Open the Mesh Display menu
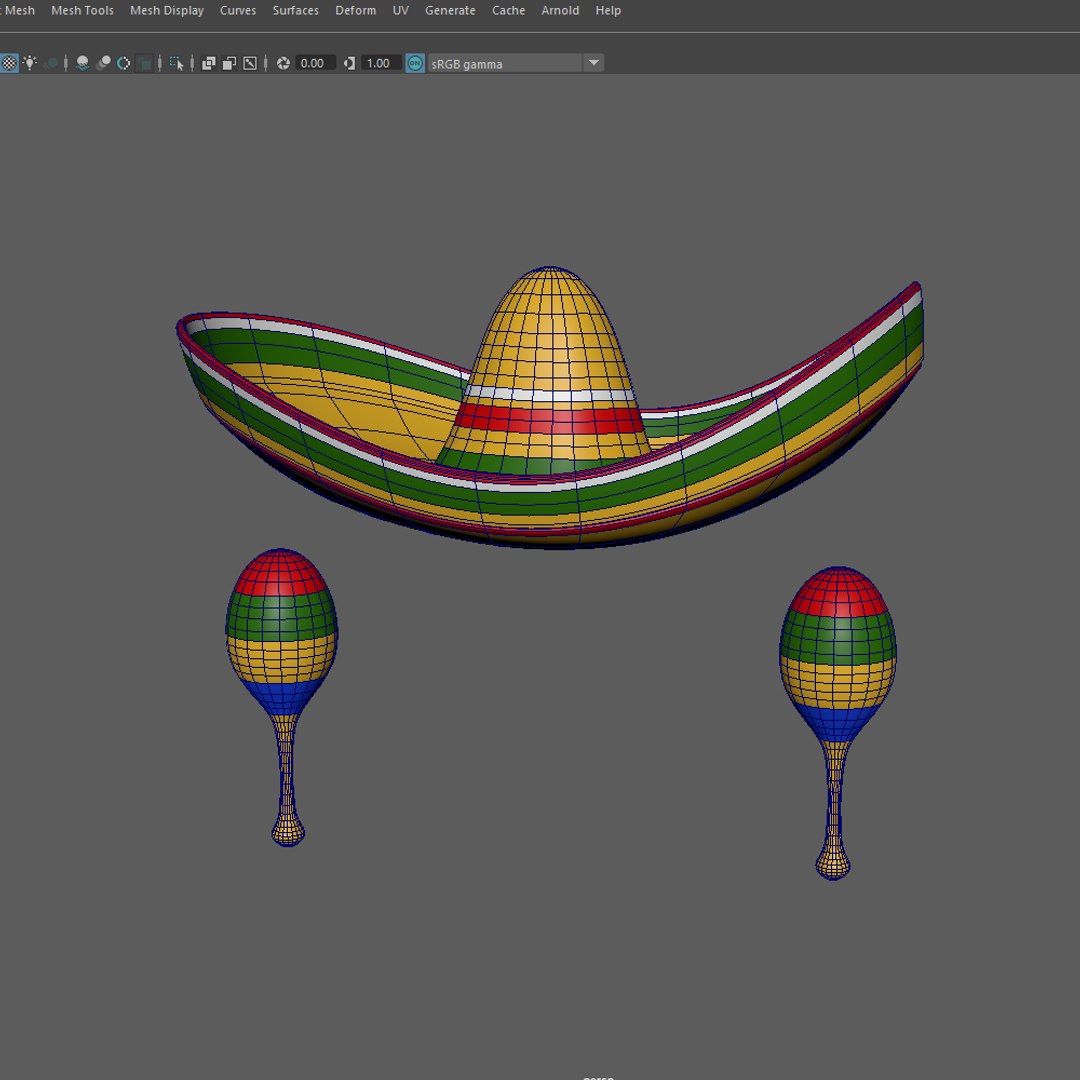The height and width of the screenshot is (1080, 1080). pos(167,10)
